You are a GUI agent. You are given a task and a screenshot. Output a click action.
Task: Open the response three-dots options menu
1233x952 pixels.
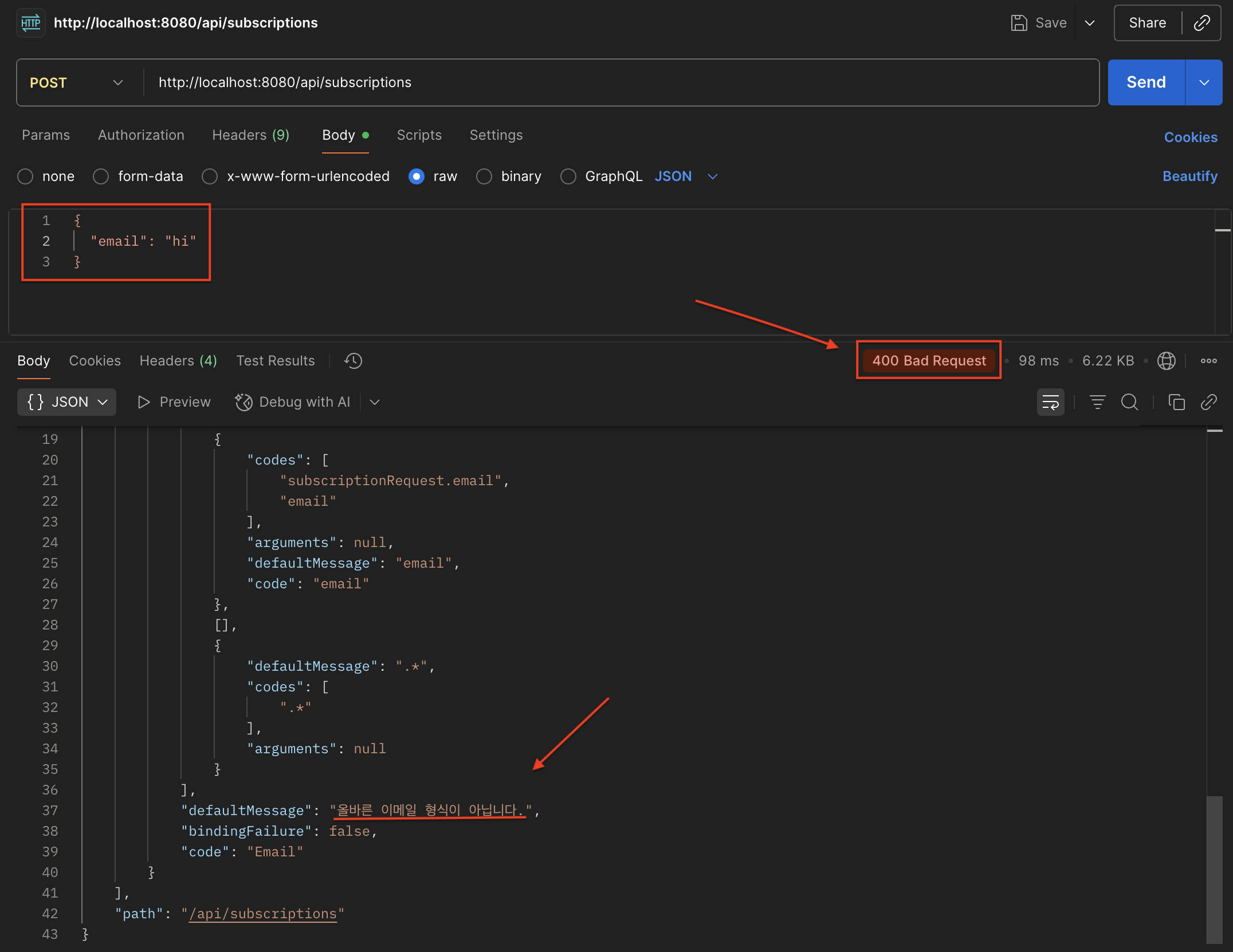coord(1208,361)
